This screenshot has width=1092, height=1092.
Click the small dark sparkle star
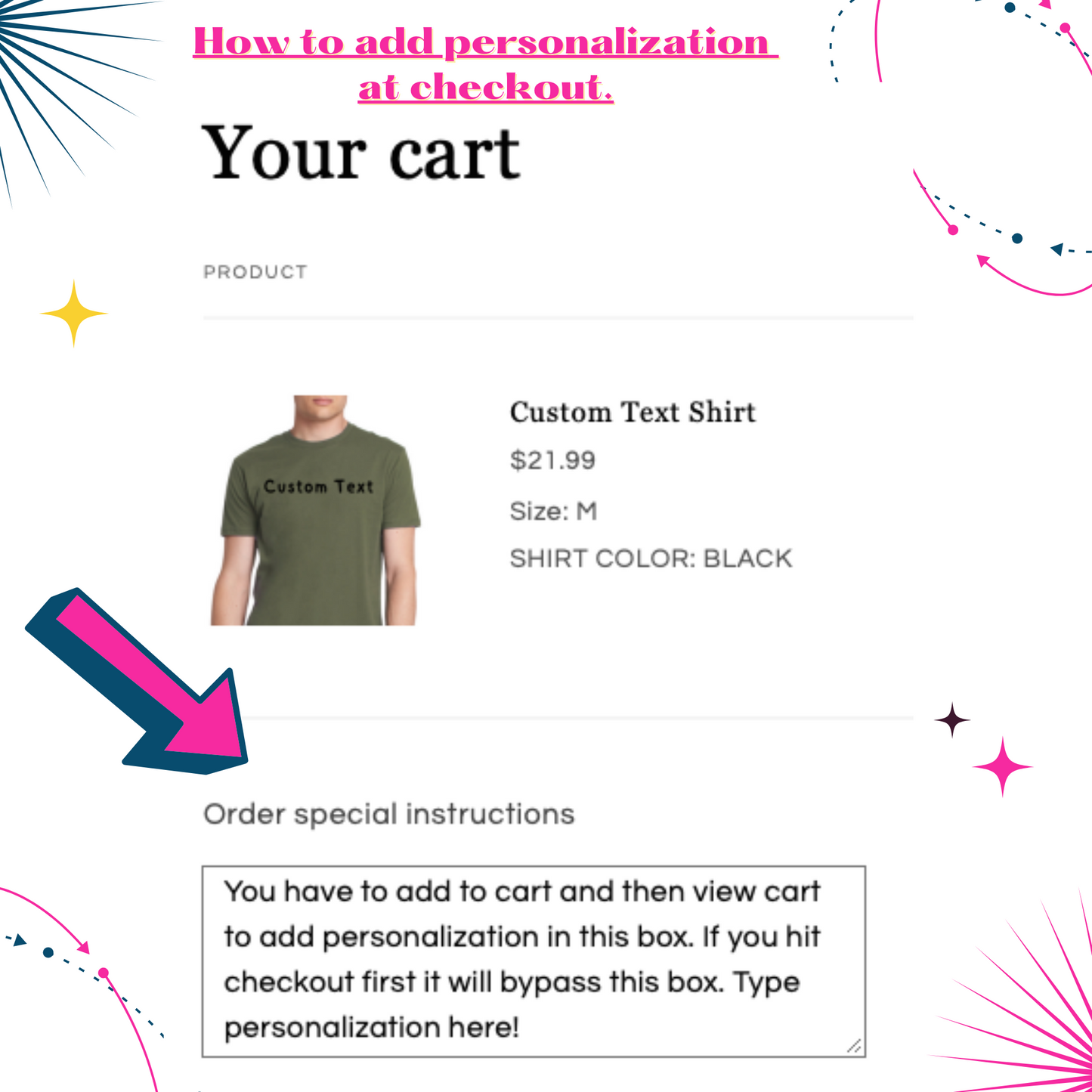pyautogui.click(x=952, y=720)
